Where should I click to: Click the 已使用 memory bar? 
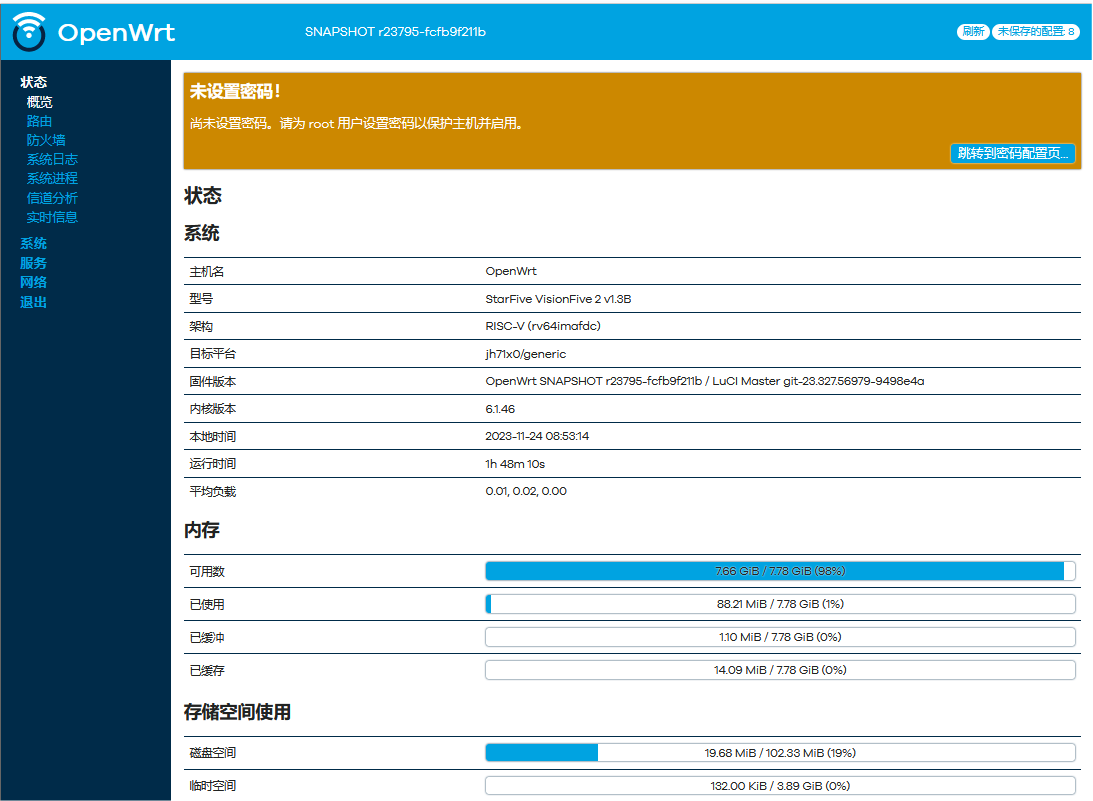[x=780, y=604]
